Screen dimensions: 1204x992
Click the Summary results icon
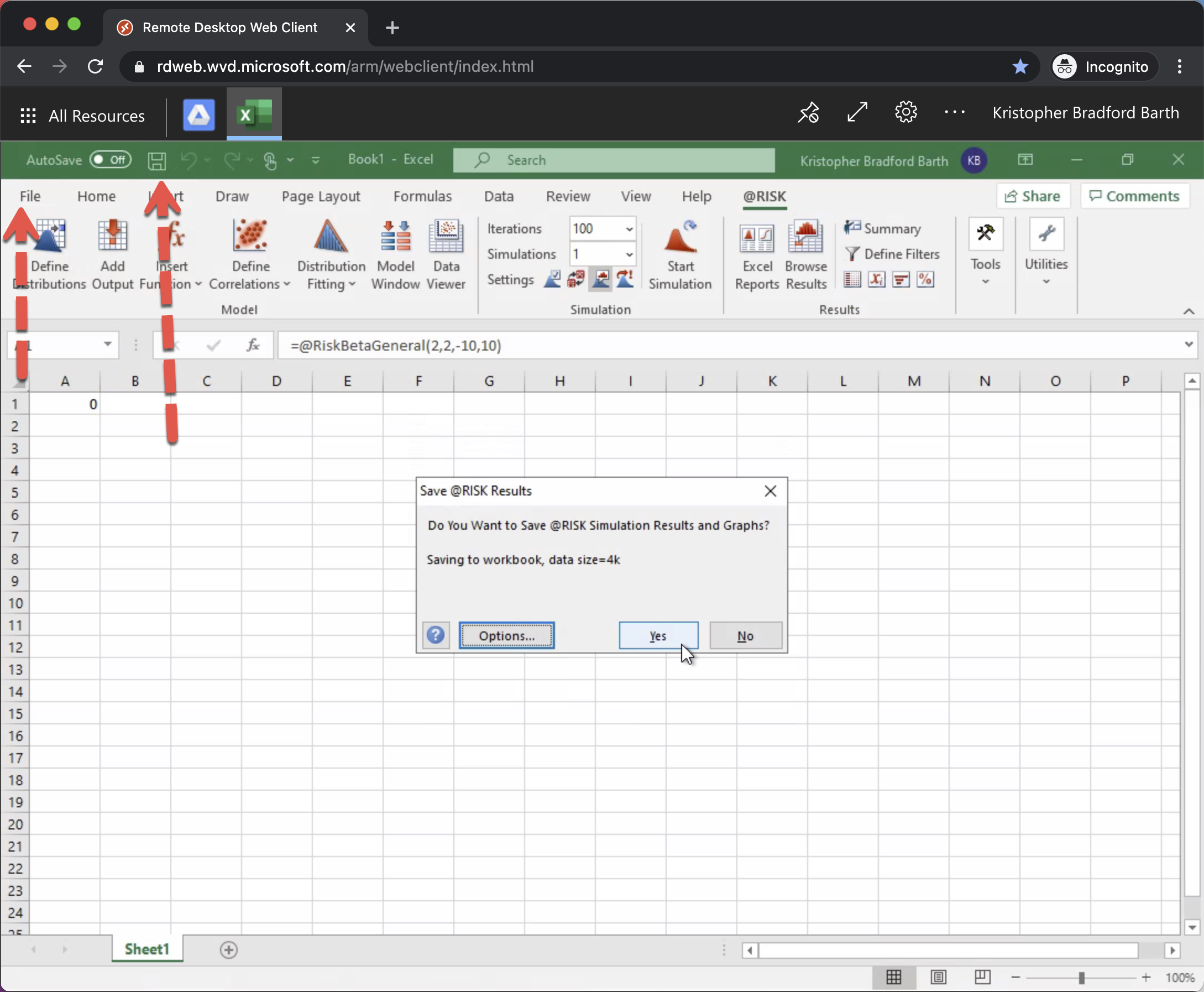pyautogui.click(x=852, y=227)
